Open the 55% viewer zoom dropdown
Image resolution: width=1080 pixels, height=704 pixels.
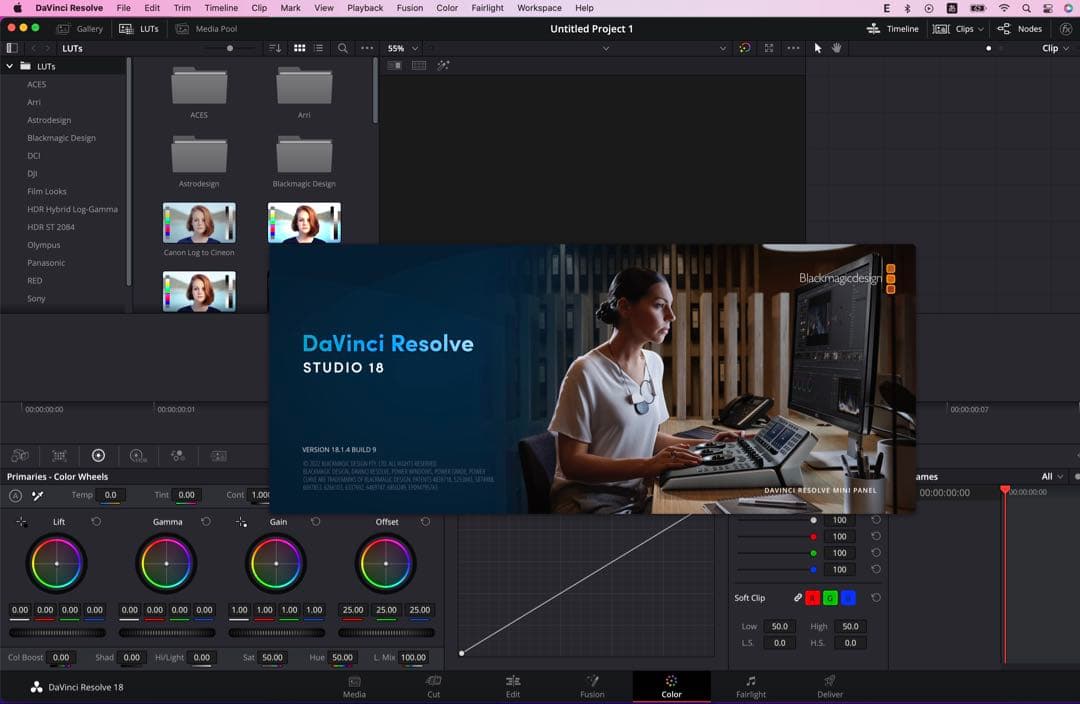(x=402, y=48)
